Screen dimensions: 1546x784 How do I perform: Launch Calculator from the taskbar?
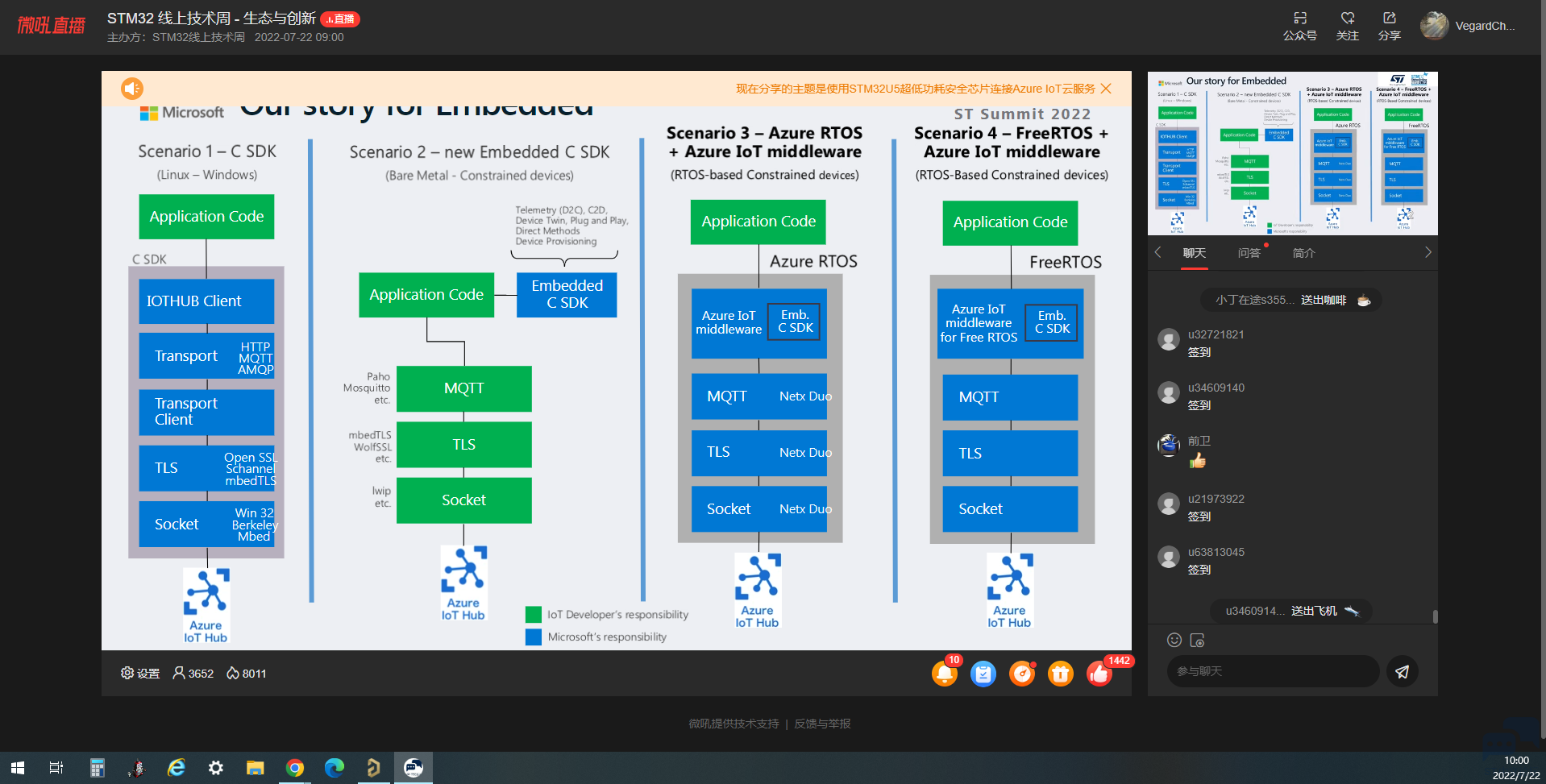click(x=97, y=768)
